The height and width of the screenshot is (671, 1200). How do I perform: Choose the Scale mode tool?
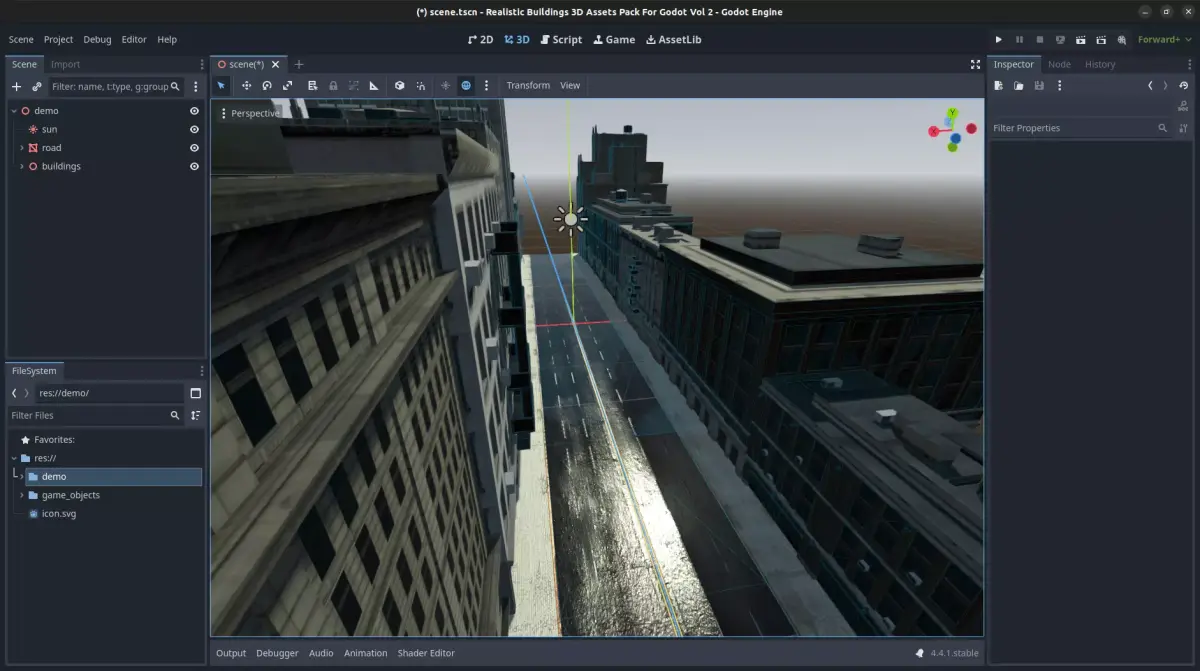coord(287,85)
